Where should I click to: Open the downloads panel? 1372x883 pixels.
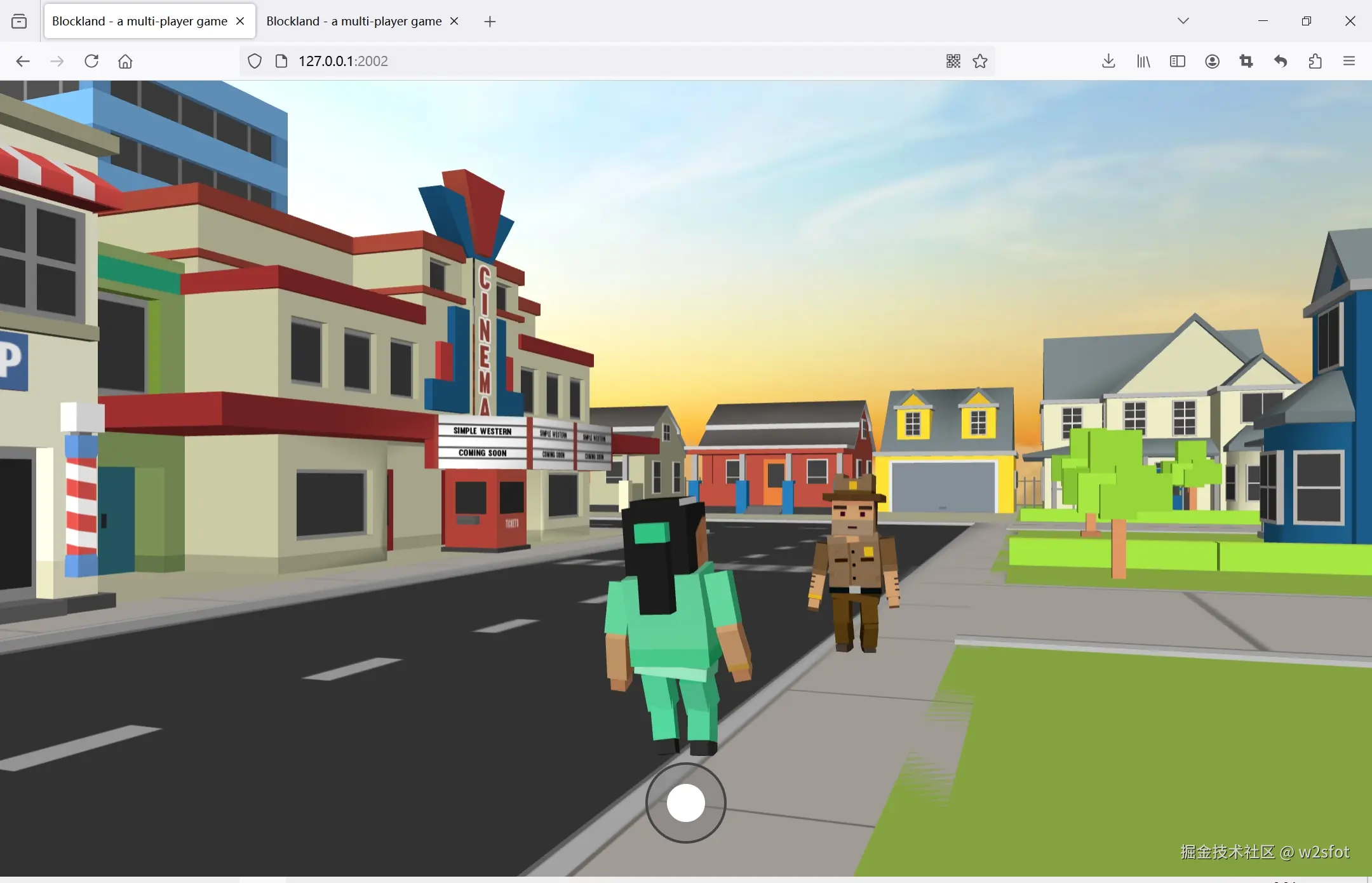pyautogui.click(x=1108, y=61)
